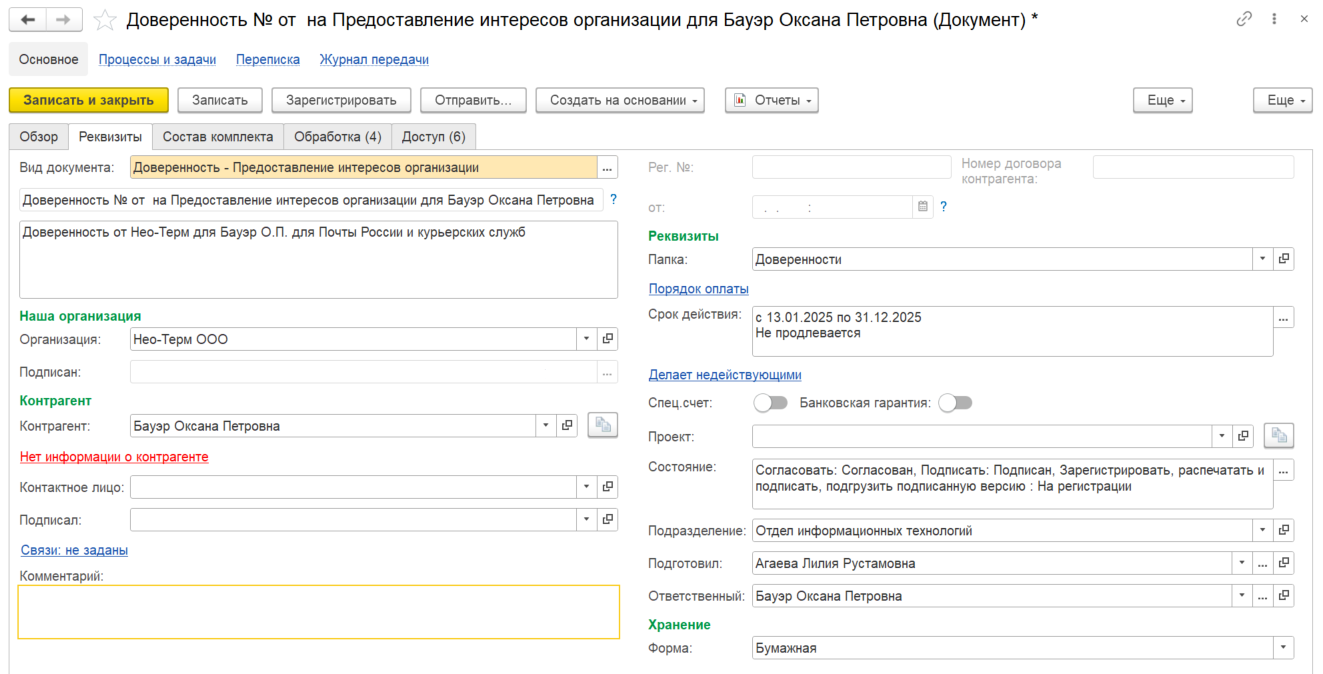Click the help question mark beside date field
The height and width of the screenshot is (674, 1323).
click(943, 207)
